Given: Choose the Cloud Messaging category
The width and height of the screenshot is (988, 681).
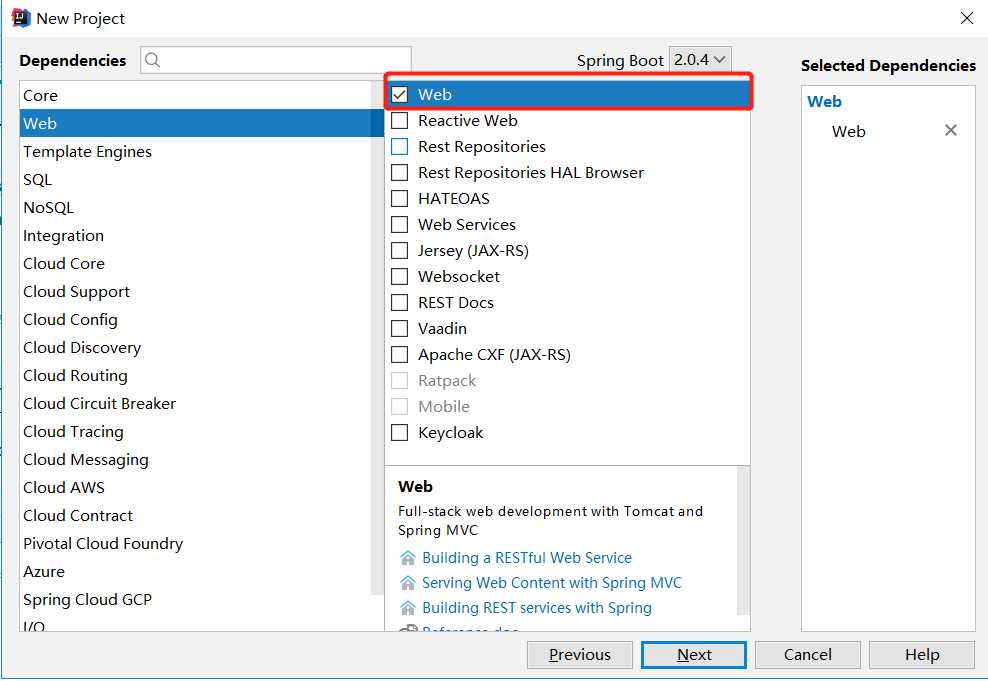Looking at the screenshot, I should pos(195,460).
